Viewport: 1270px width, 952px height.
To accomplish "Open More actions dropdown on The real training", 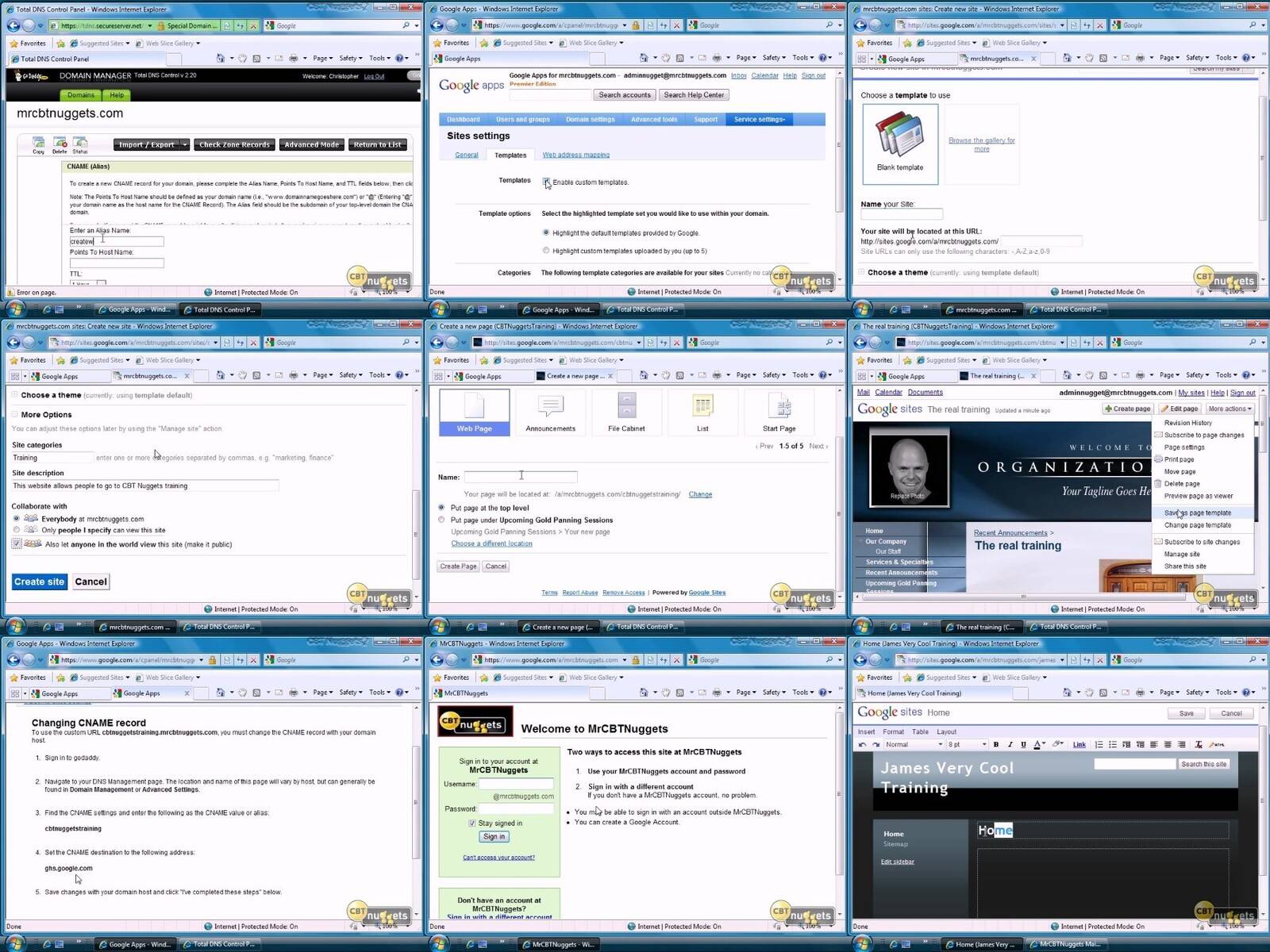I will [1230, 409].
